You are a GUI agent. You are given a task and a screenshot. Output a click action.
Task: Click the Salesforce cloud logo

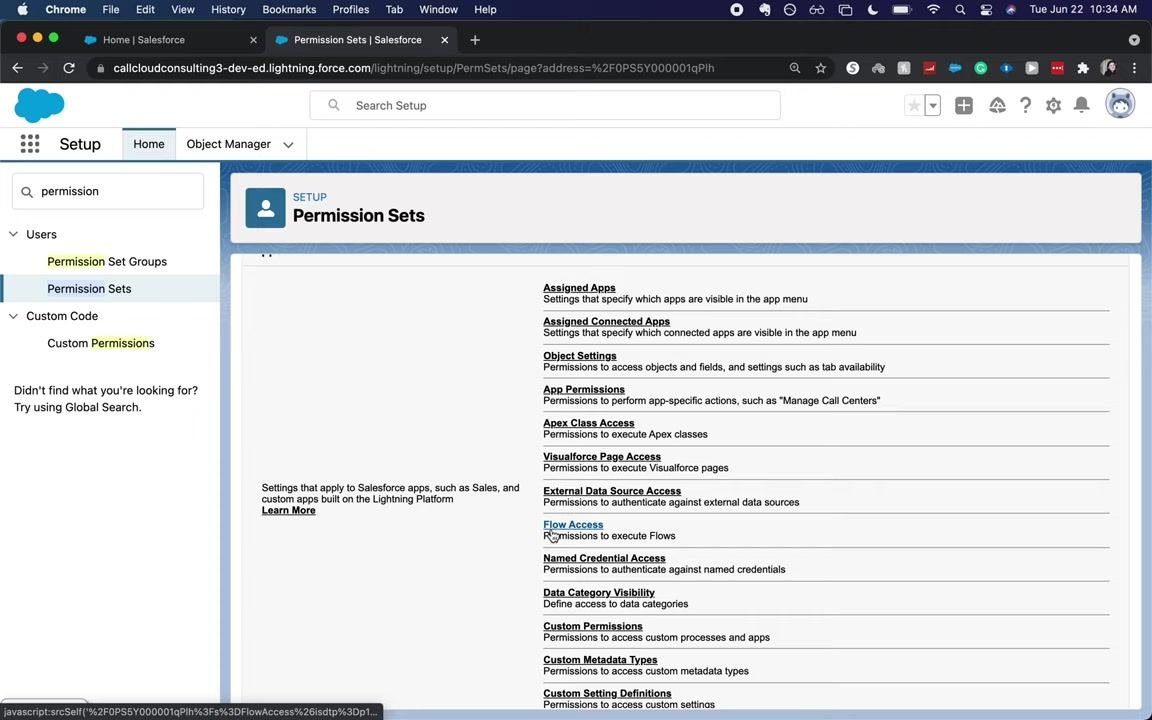coord(39,105)
